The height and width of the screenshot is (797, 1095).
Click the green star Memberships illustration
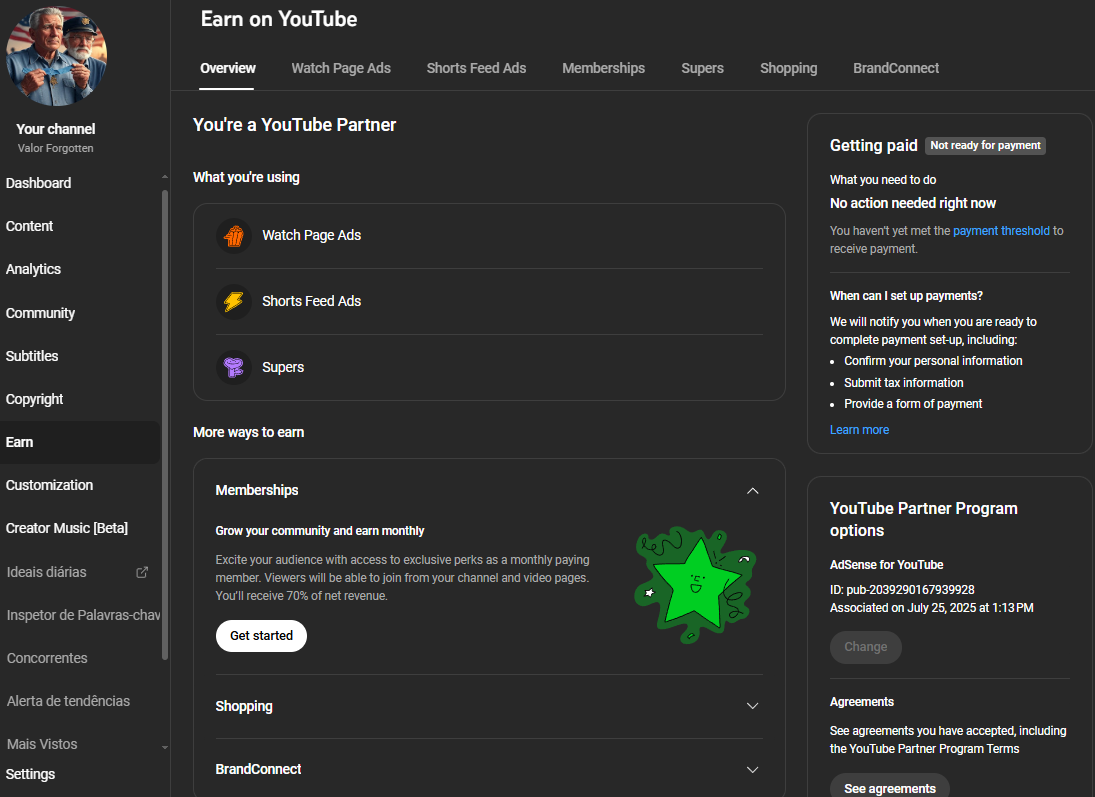696,585
